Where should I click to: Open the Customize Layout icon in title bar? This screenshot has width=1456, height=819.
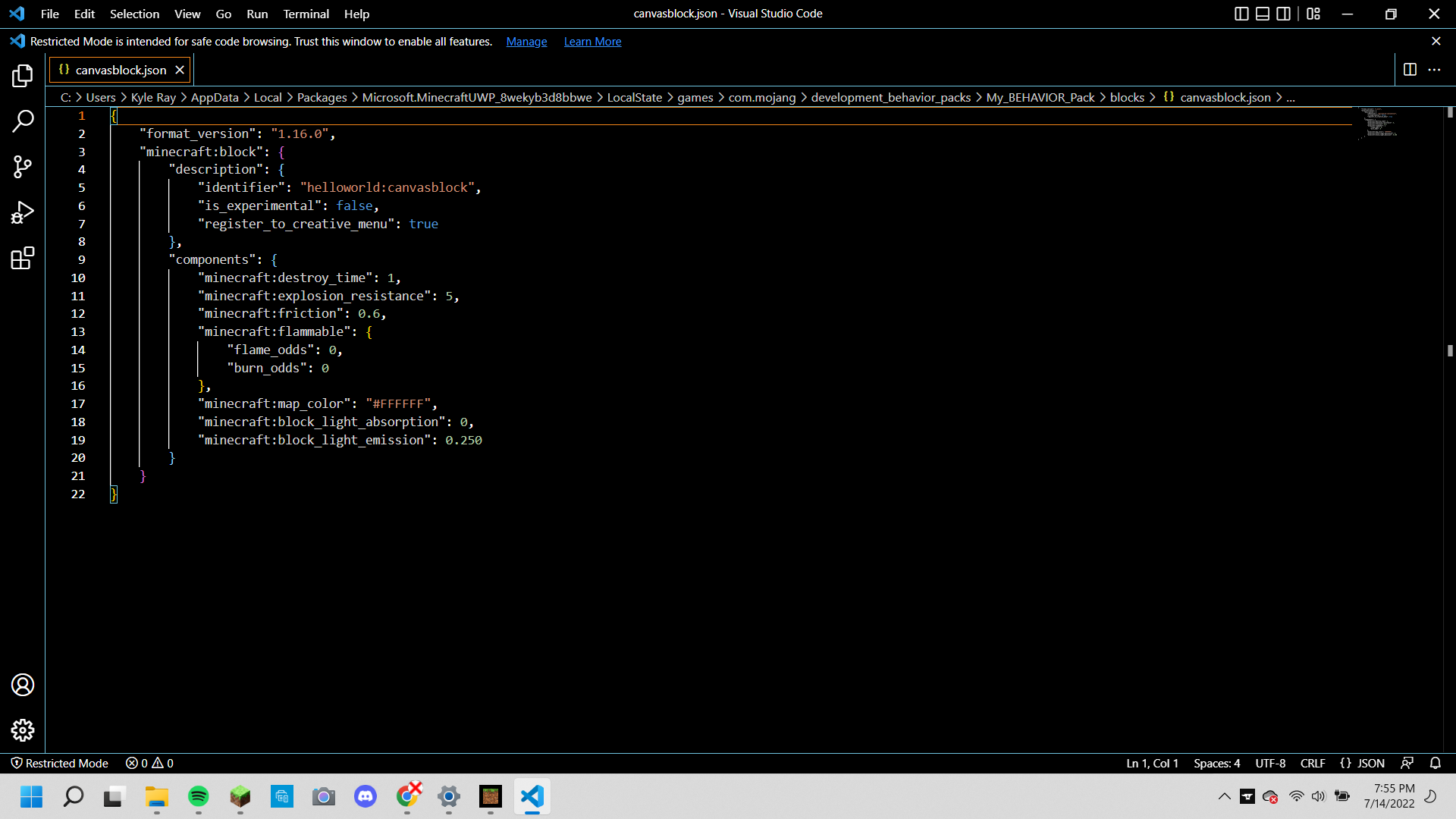(1313, 14)
